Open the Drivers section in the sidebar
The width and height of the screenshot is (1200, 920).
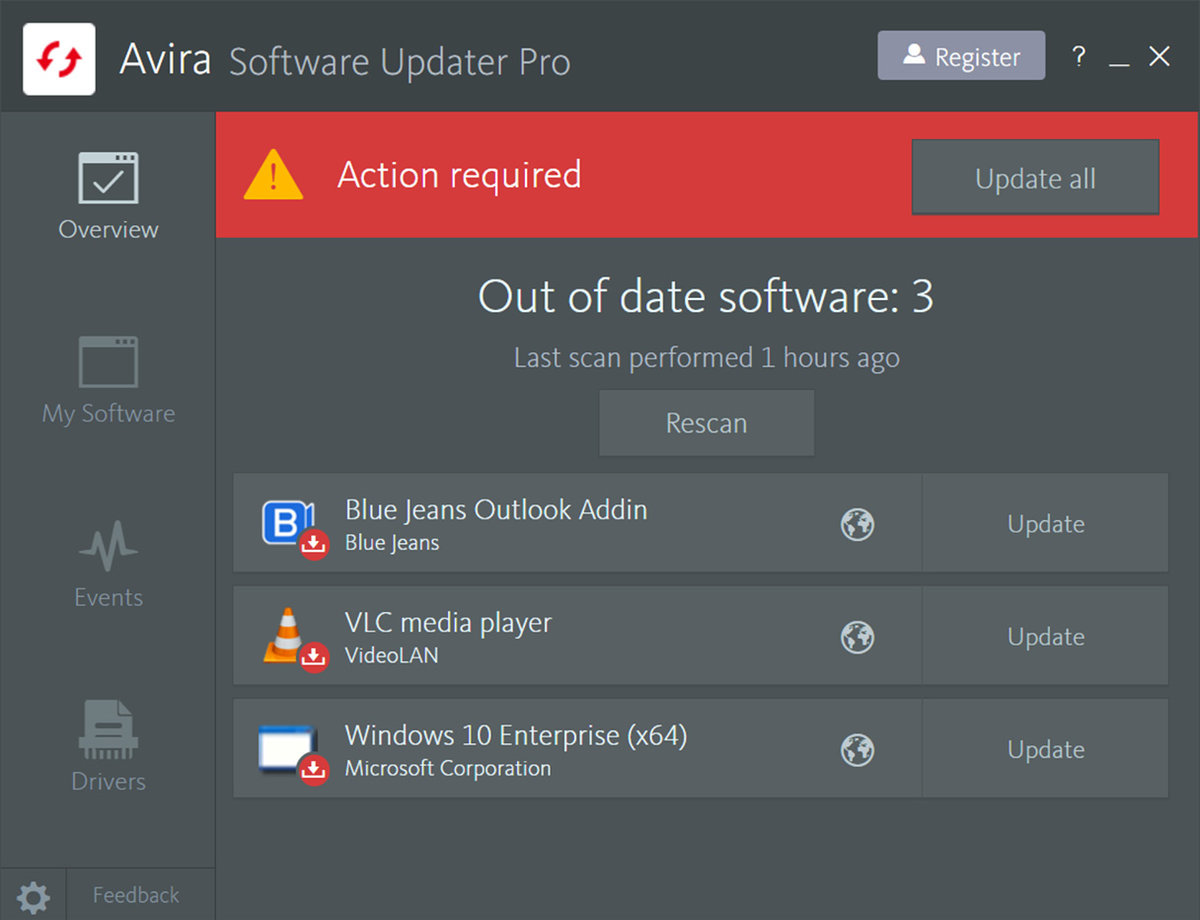[x=108, y=747]
